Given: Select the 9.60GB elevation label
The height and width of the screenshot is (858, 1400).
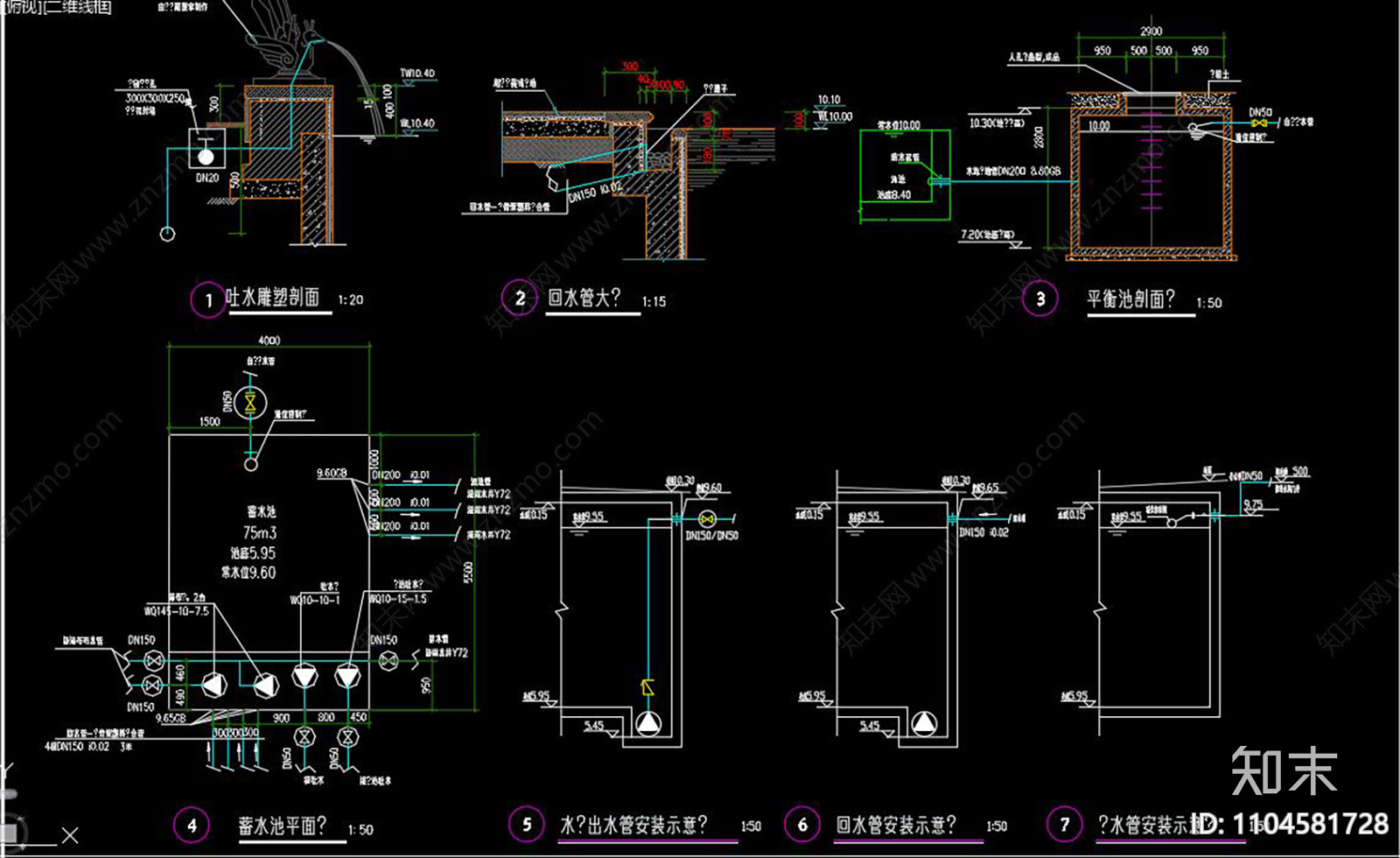Looking at the screenshot, I should pos(332,474).
